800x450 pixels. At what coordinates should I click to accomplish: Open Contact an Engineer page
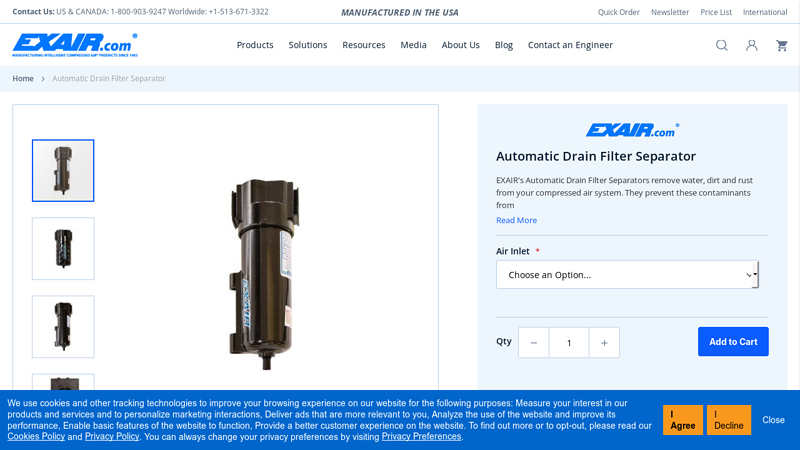pyautogui.click(x=570, y=45)
